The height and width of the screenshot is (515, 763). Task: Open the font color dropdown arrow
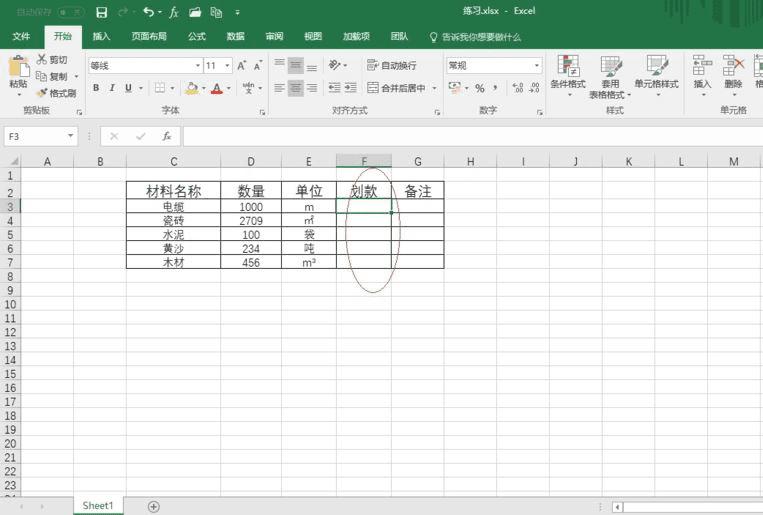(x=229, y=88)
